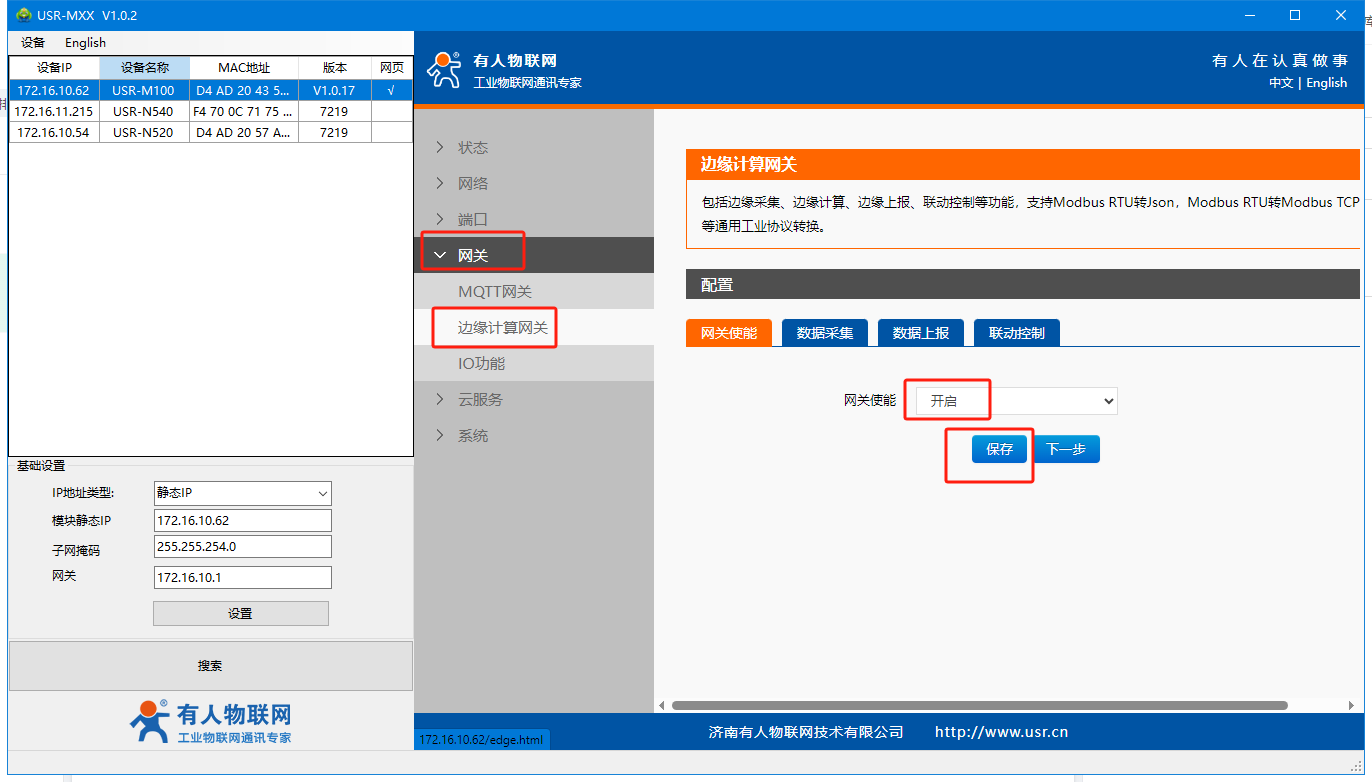This screenshot has width=1372, height=782.
Task: Open the 网关使能 dropdown
Action: click(x=1016, y=401)
